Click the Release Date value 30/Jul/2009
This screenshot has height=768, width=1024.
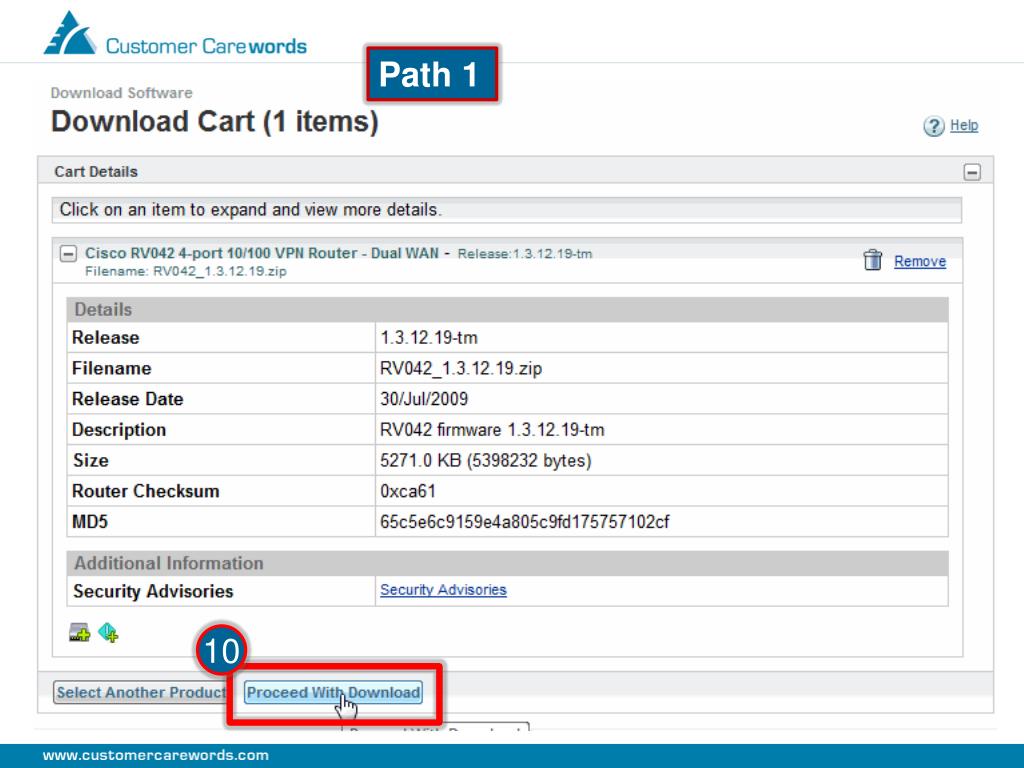click(x=424, y=399)
